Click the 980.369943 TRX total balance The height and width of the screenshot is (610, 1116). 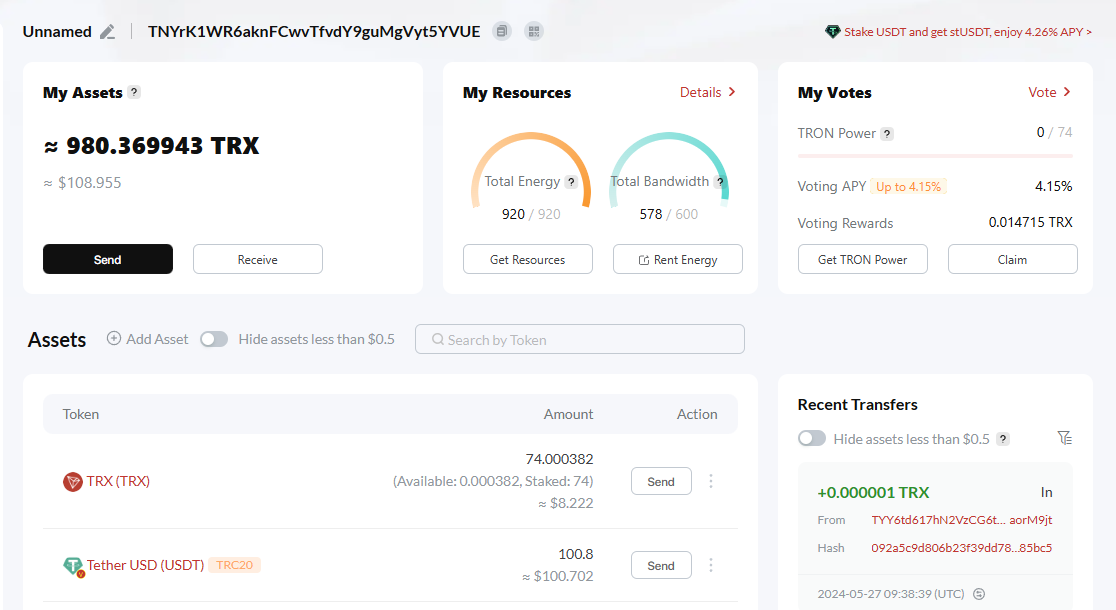tap(152, 146)
